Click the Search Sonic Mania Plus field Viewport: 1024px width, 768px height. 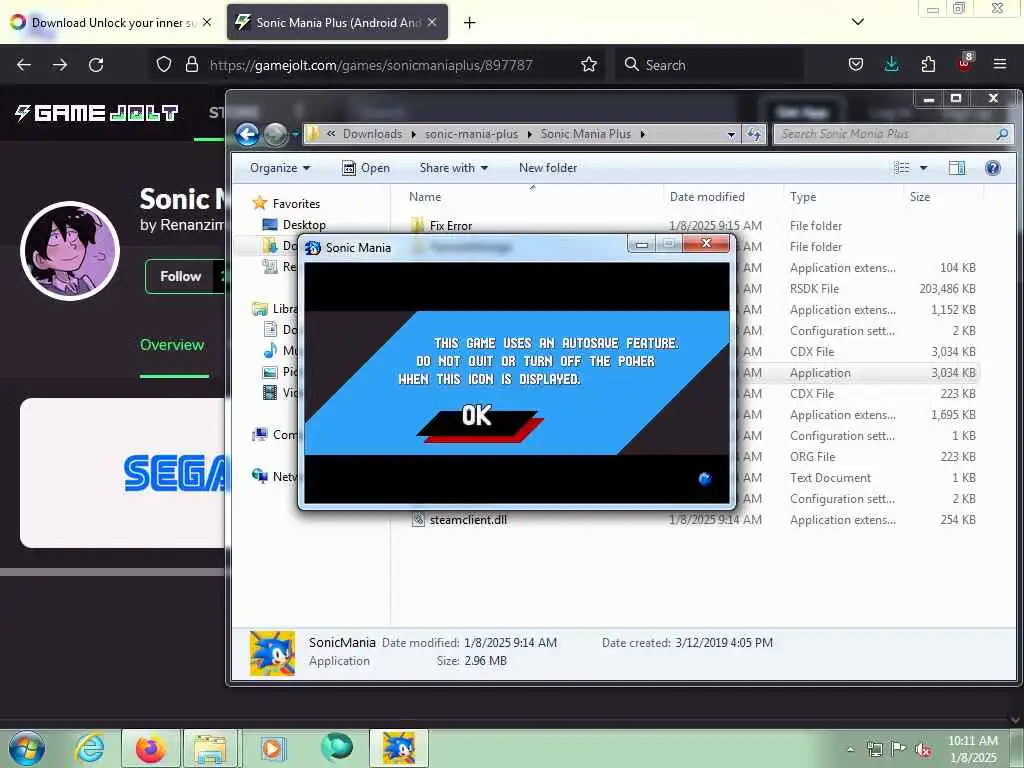point(892,134)
